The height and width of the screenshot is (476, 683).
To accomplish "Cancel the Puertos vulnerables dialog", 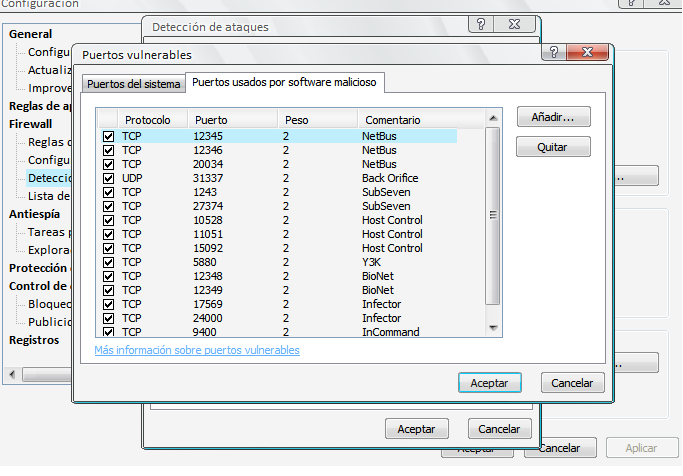I will click(x=572, y=383).
